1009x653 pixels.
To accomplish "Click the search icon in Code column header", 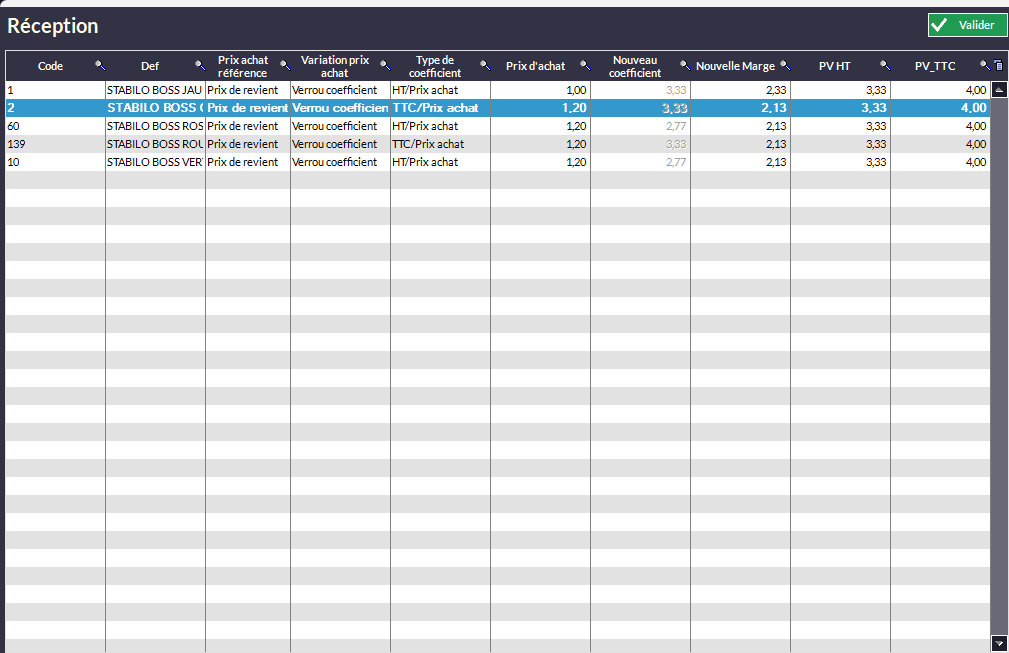I will 99,65.
